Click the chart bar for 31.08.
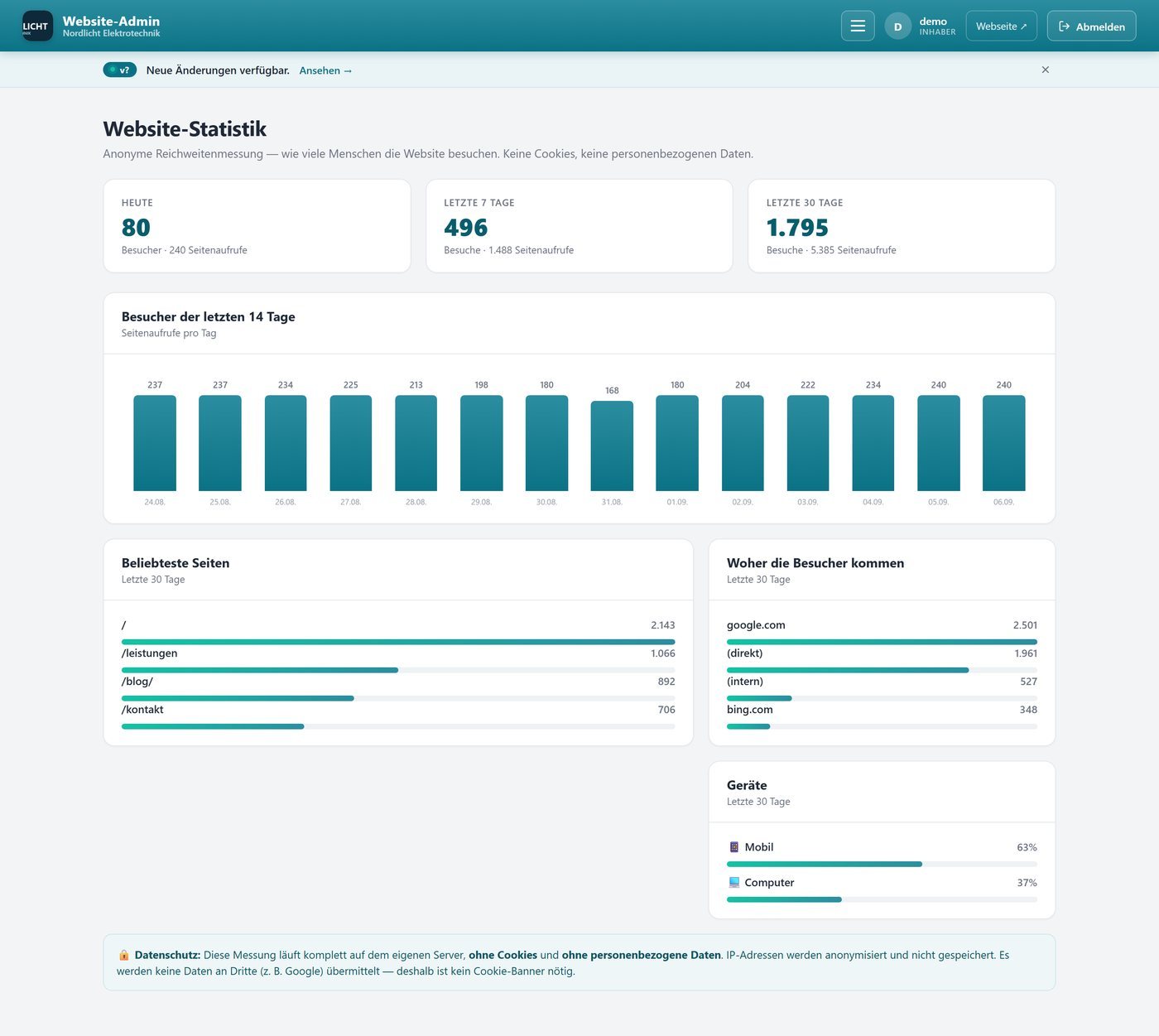This screenshot has width=1159, height=1036. pyautogui.click(x=612, y=446)
